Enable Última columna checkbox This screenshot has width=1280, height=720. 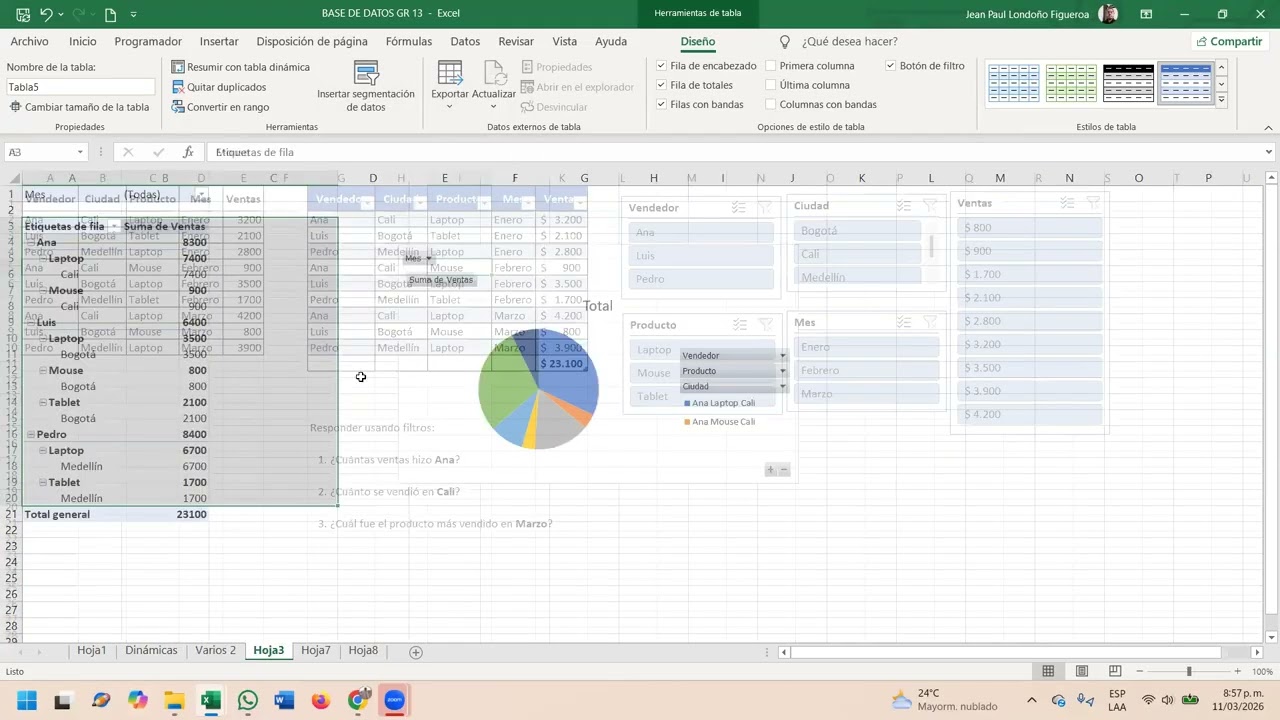pyautogui.click(x=771, y=85)
